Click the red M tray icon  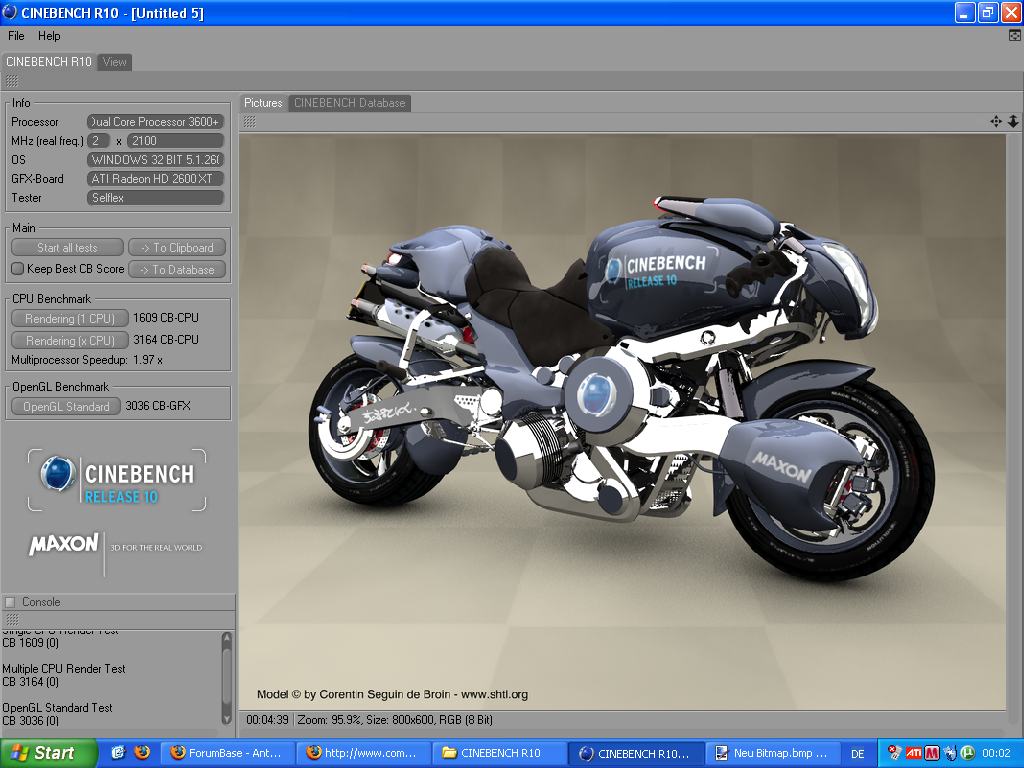(x=931, y=753)
